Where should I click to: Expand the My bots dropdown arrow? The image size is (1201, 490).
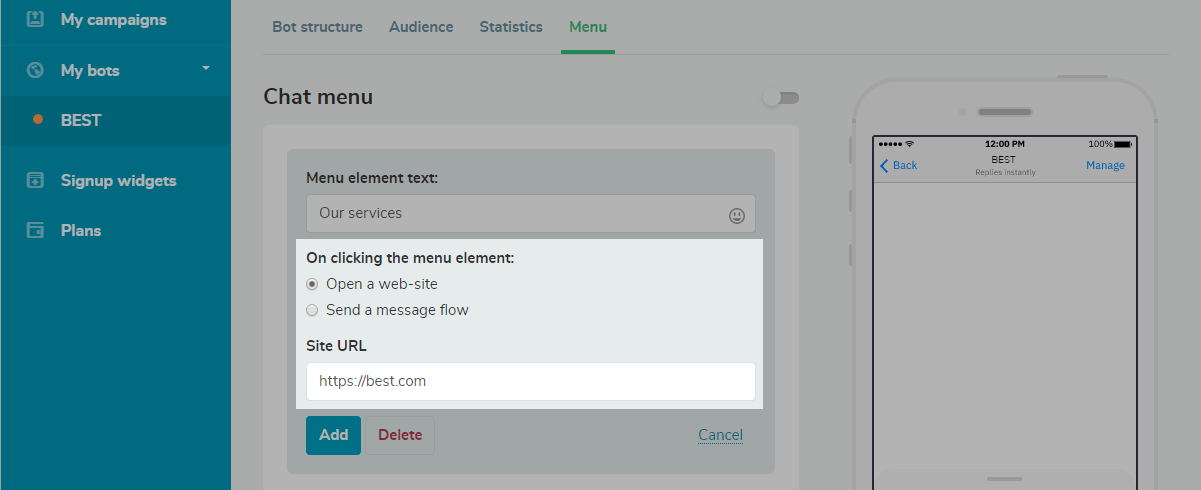point(206,69)
